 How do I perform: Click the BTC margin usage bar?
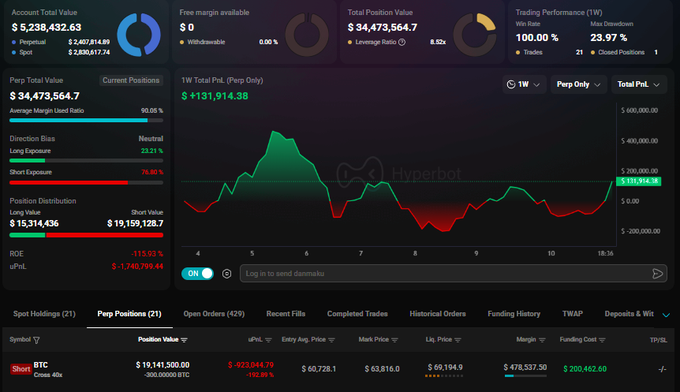tap(525, 376)
